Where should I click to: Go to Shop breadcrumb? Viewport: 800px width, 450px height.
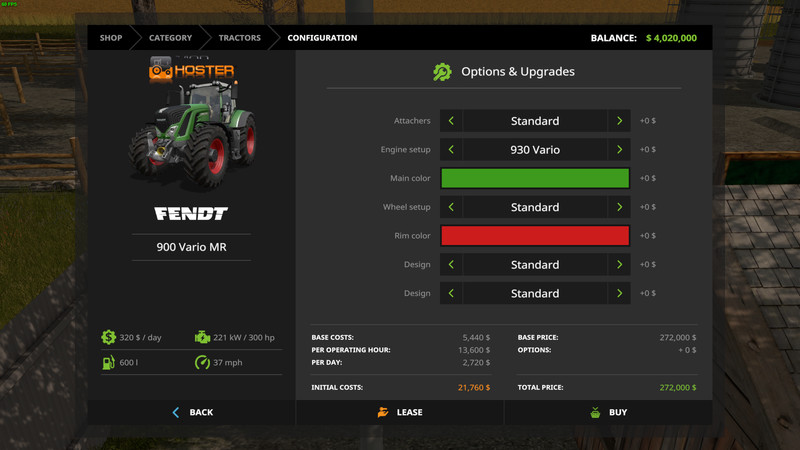(111, 38)
